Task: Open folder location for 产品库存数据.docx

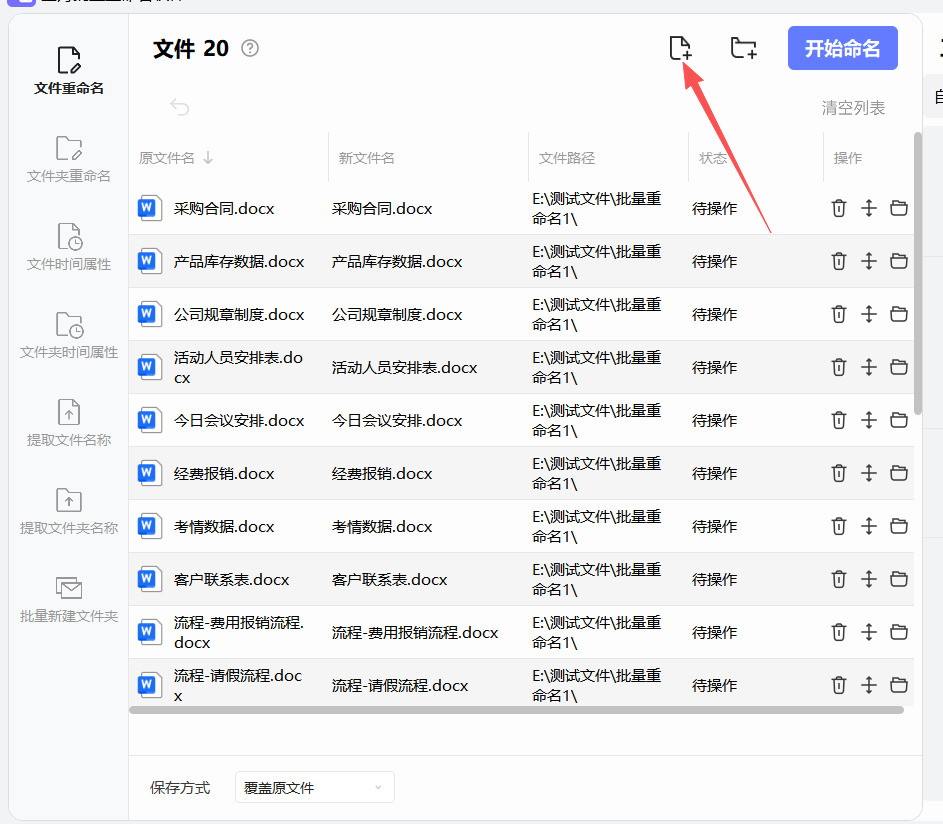Action: 898,261
